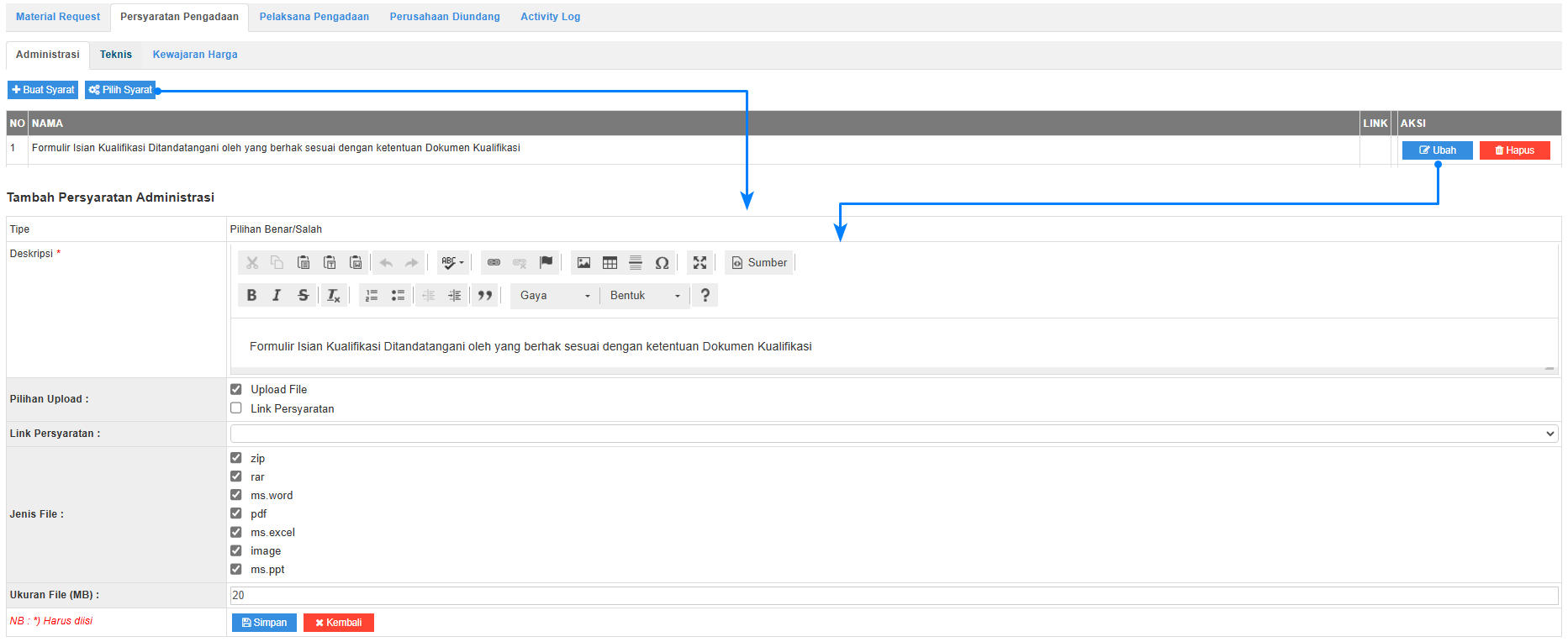Open special characters with the omega icon
The image size is (1568, 642).
point(662,263)
